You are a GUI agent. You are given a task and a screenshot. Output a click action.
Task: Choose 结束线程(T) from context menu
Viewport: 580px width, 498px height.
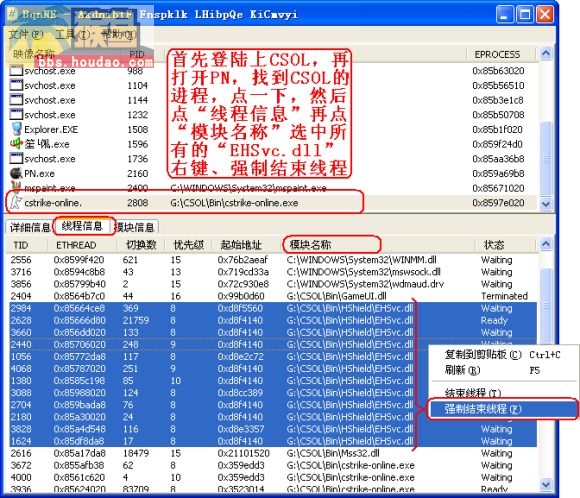point(502,392)
